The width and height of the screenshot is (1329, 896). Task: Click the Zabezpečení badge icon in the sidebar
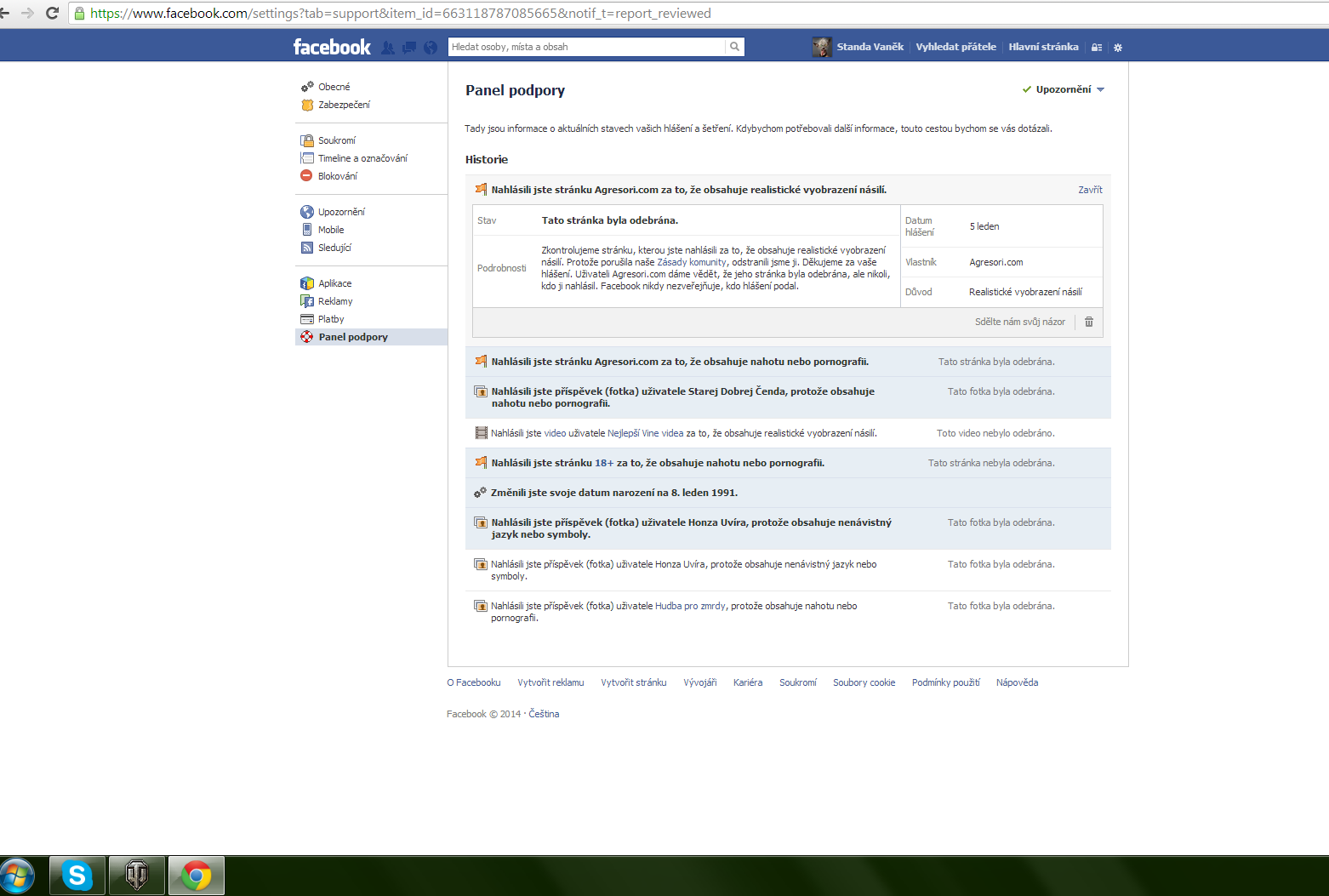click(307, 105)
